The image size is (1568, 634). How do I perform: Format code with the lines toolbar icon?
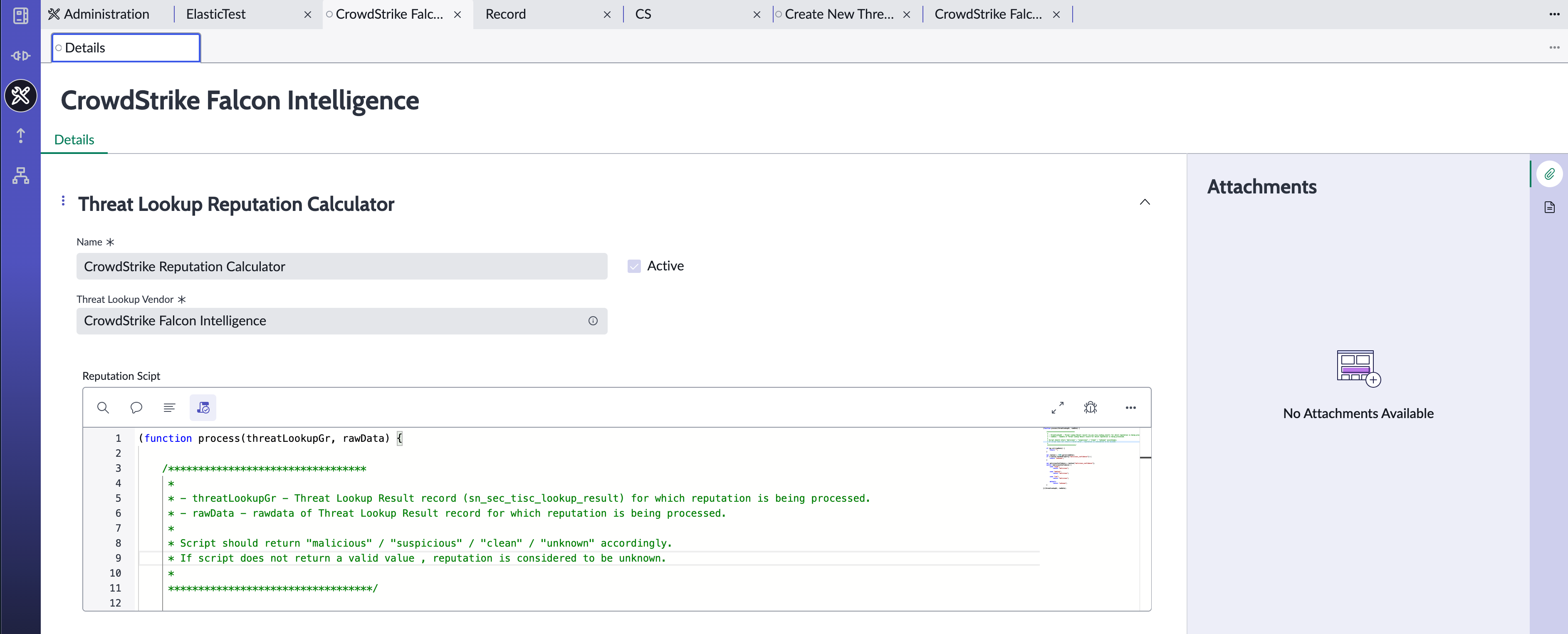point(169,407)
